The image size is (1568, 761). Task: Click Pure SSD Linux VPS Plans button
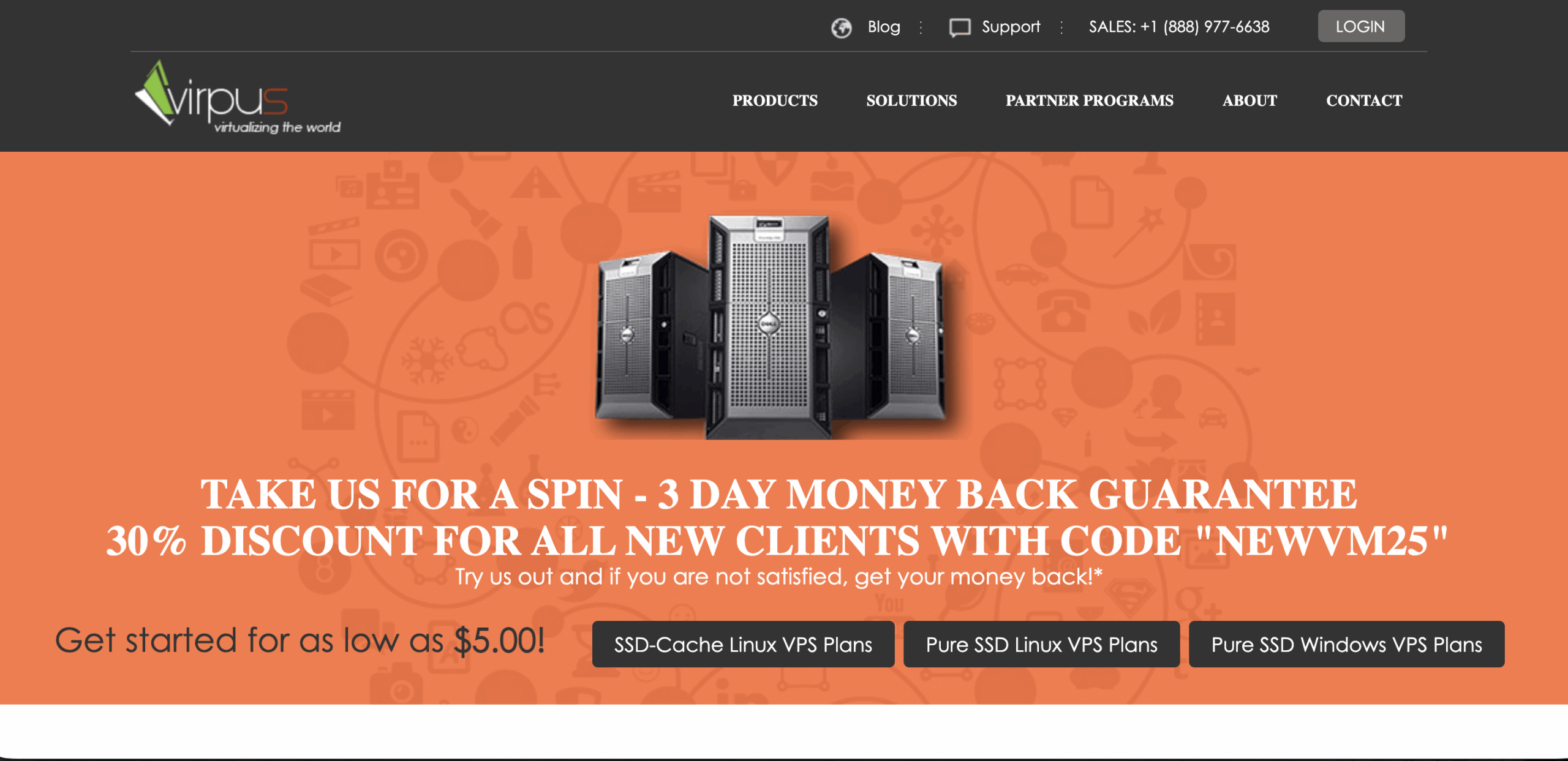tap(1041, 644)
